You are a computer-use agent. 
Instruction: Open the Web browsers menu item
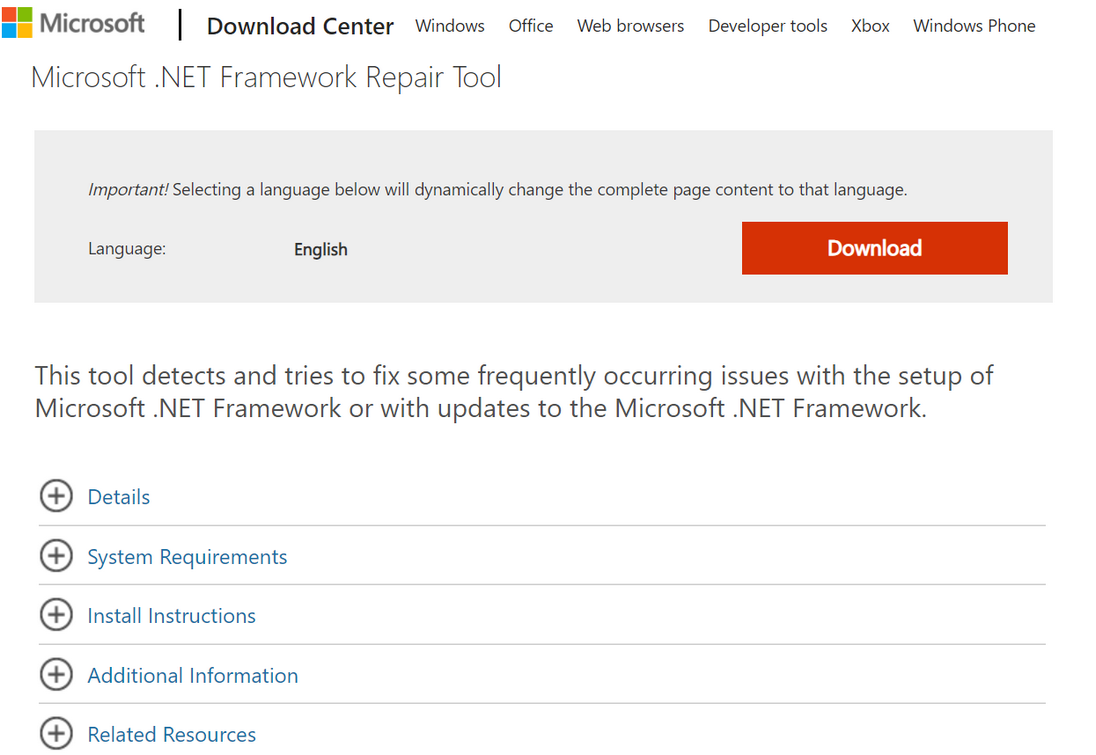coord(631,26)
